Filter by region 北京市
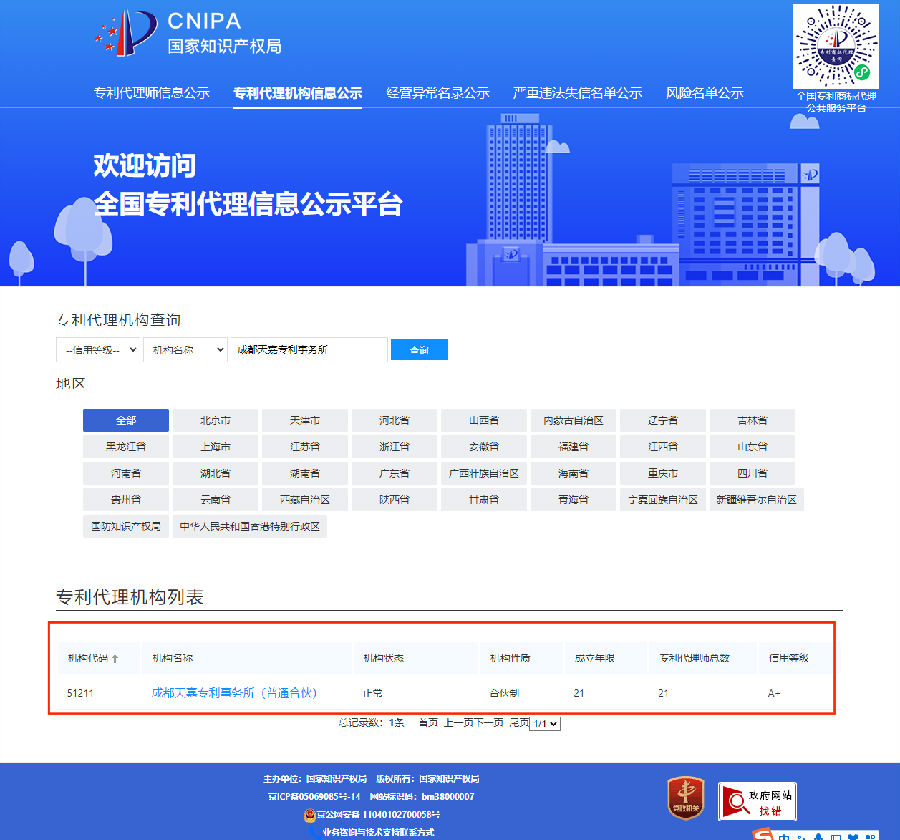The width and height of the screenshot is (900, 840). tap(215, 420)
